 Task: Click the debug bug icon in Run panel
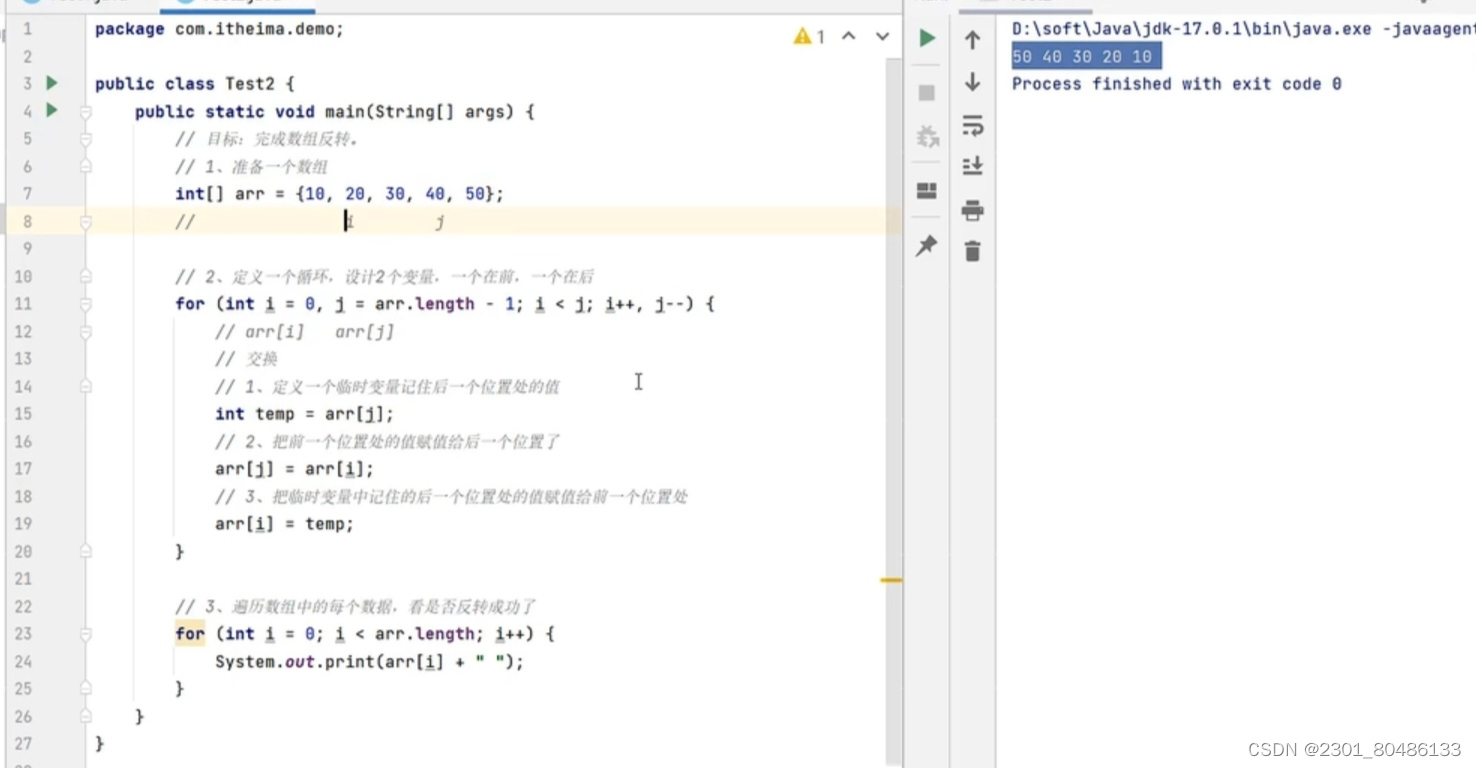click(x=927, y=136)
